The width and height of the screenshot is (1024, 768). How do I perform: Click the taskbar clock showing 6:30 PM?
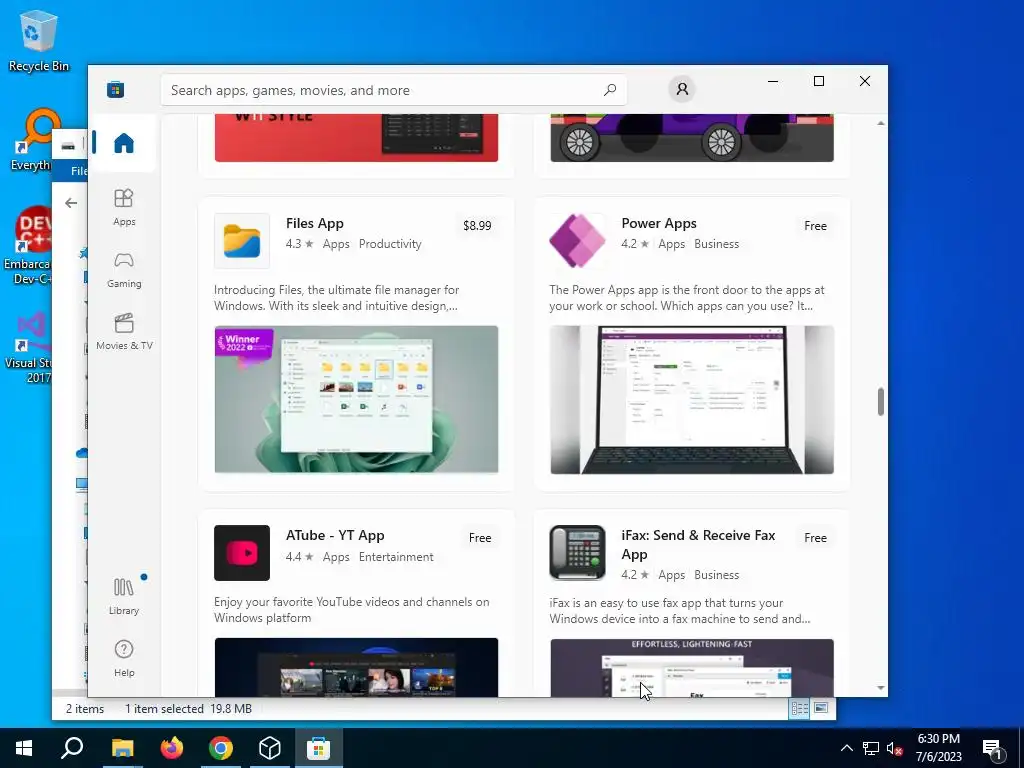938,748
